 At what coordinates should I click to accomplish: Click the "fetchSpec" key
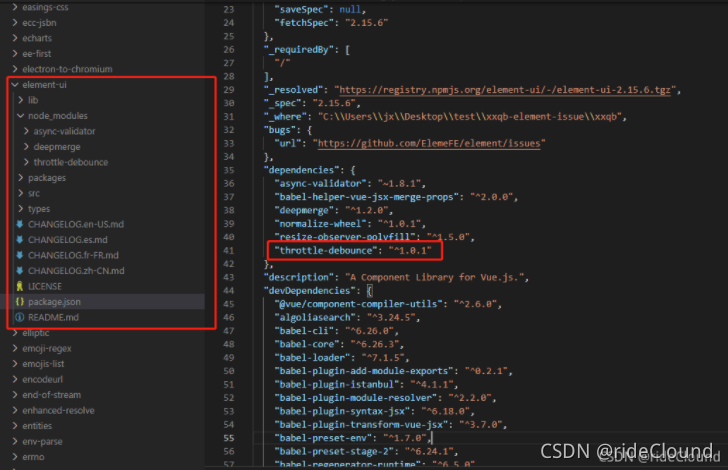tap(304, 23)
